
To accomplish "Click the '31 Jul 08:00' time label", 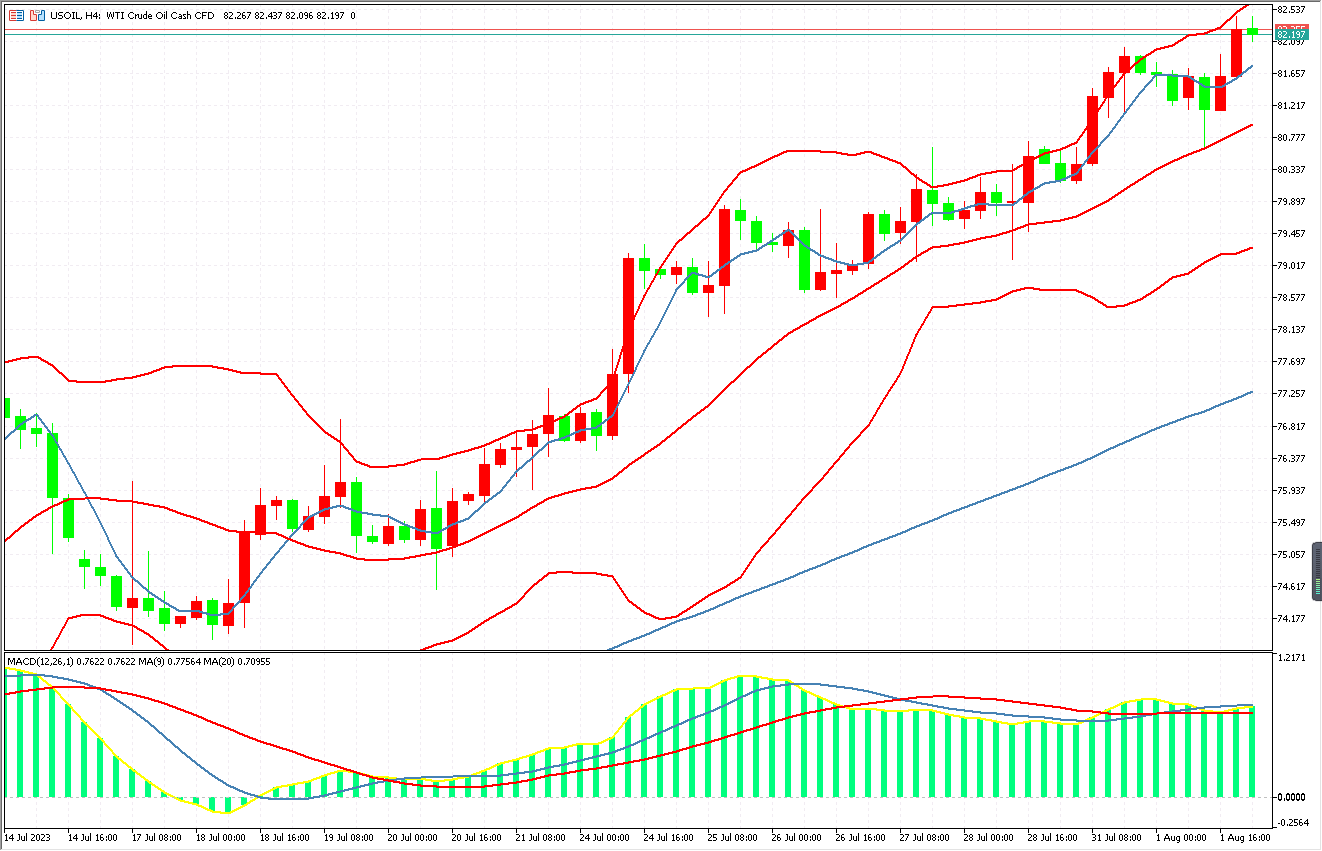I will pos(1117,837).
